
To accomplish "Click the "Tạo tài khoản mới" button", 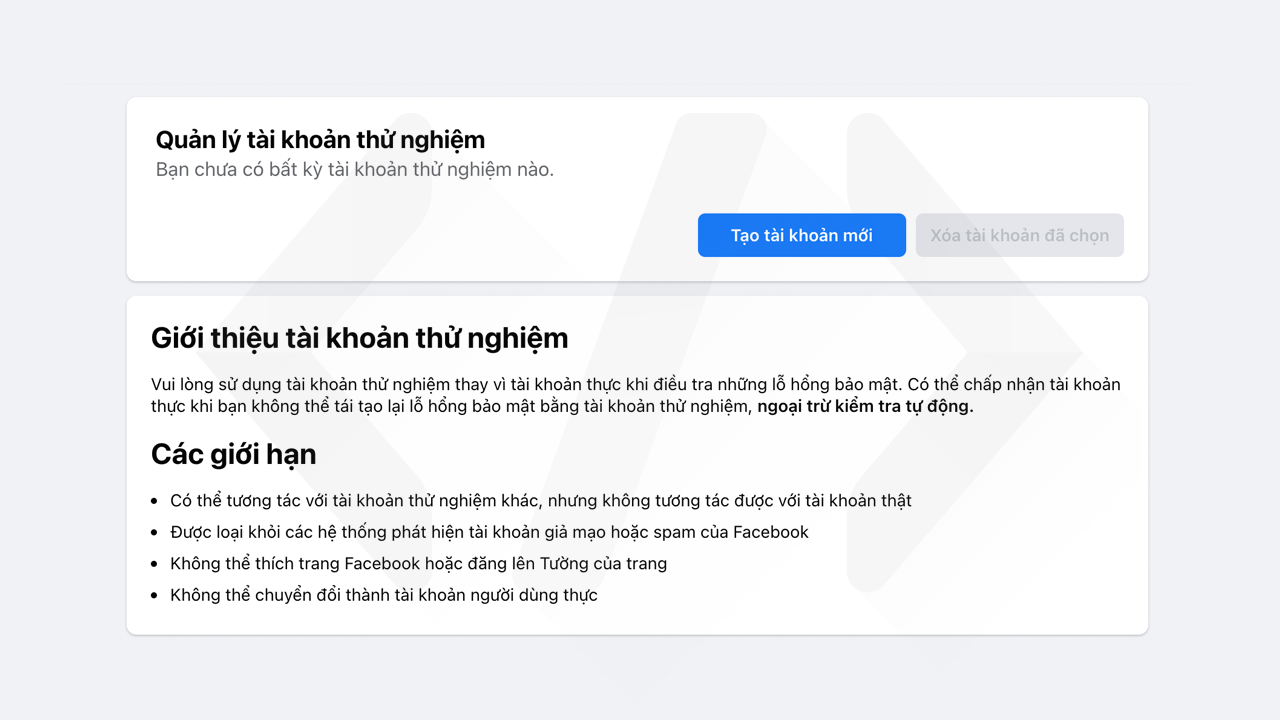I will point(801,235).
